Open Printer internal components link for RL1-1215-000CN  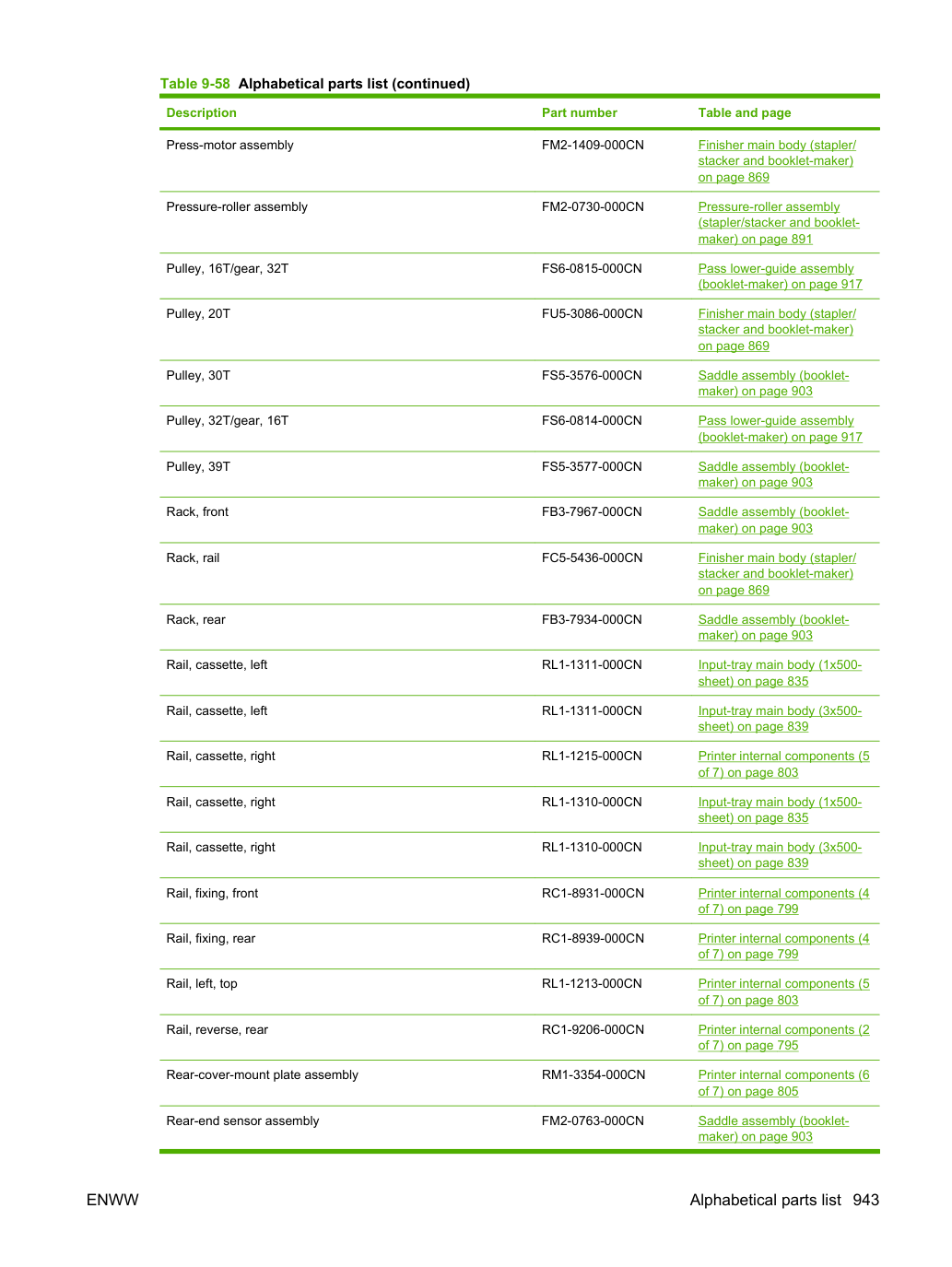click(x=783, y=764)
